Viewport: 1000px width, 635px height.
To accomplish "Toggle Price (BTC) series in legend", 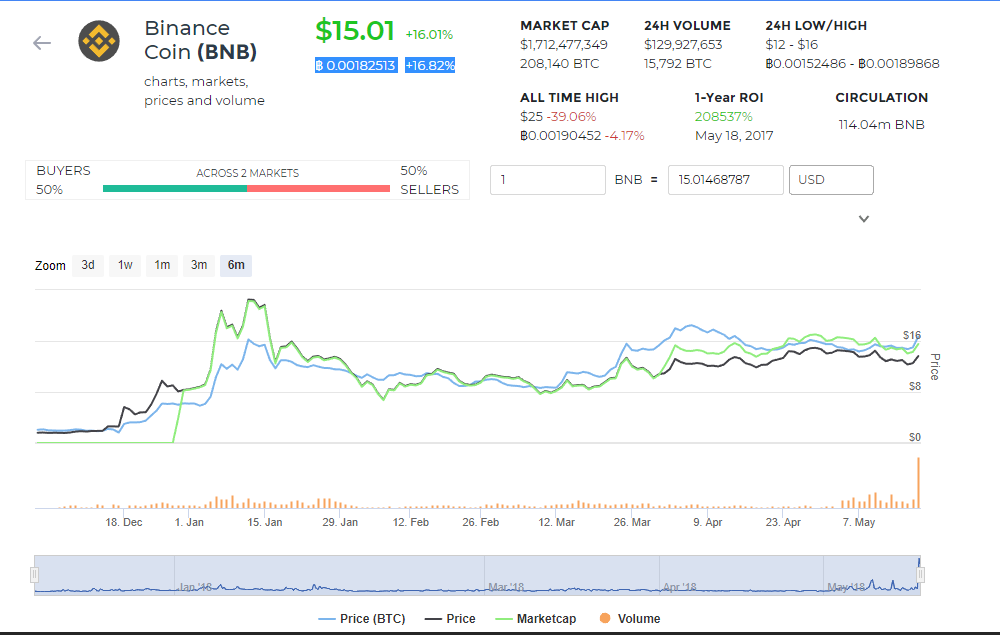I will point(362,618).
